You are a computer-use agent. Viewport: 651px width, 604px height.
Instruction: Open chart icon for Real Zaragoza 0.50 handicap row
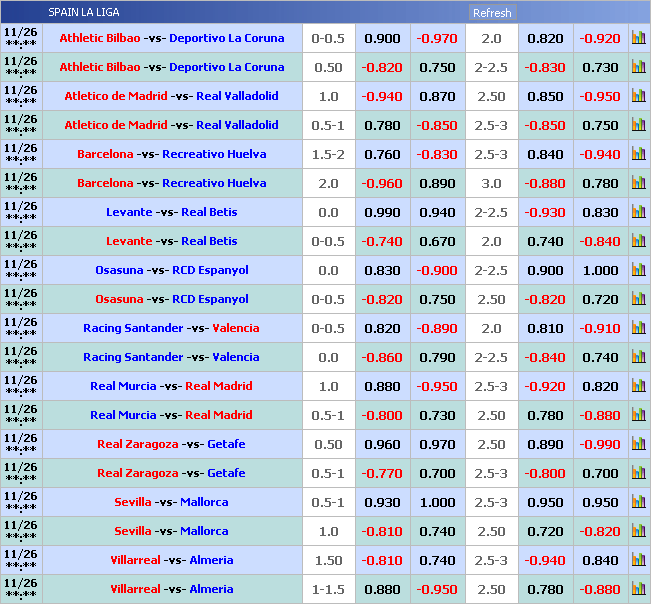point(638,445)
